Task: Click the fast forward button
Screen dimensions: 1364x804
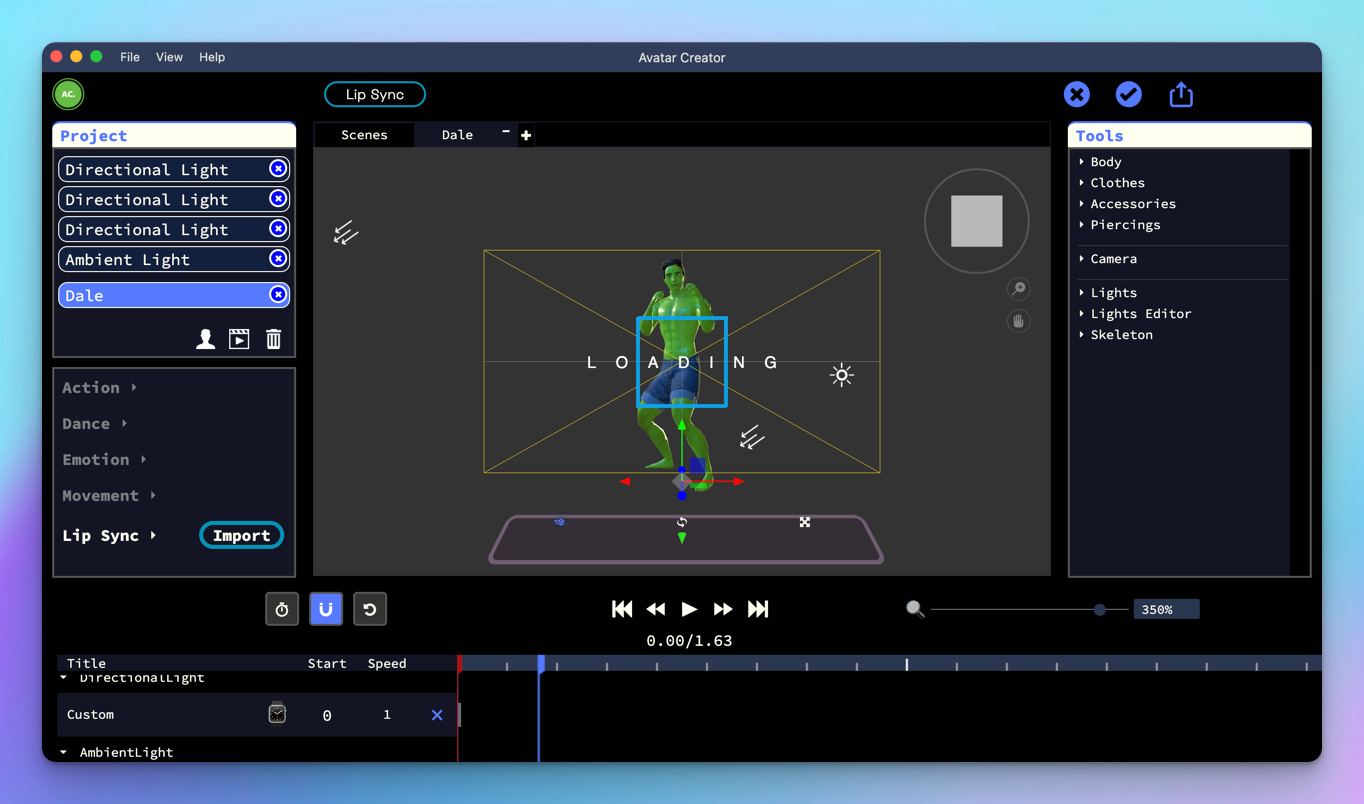Action: pyautogui.click(x=723, y=609)
